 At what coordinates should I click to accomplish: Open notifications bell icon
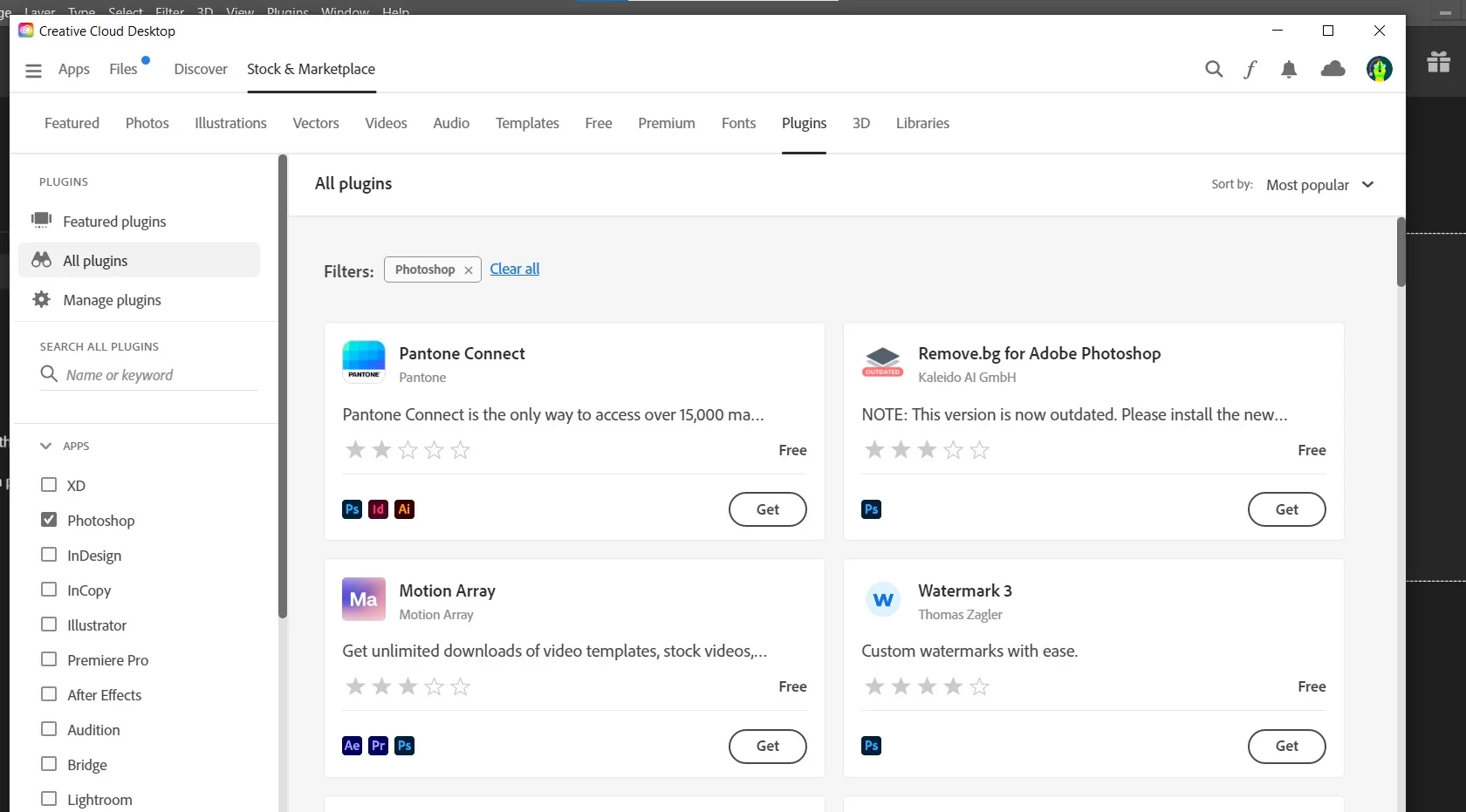click(x=1289, y=69)
